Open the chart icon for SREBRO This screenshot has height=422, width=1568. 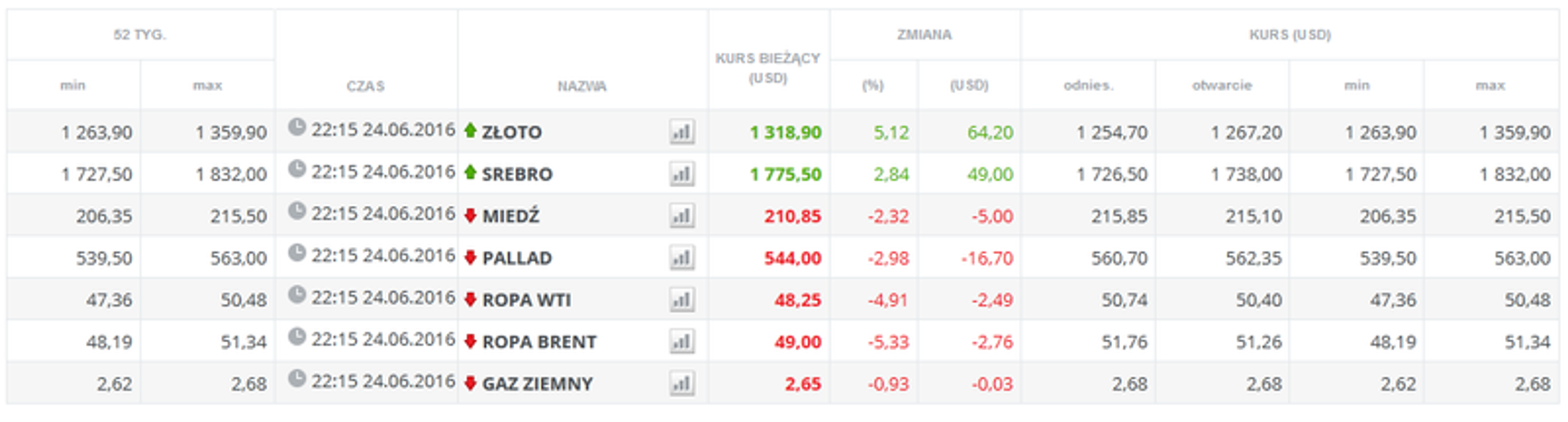click(x=682, y=174)
